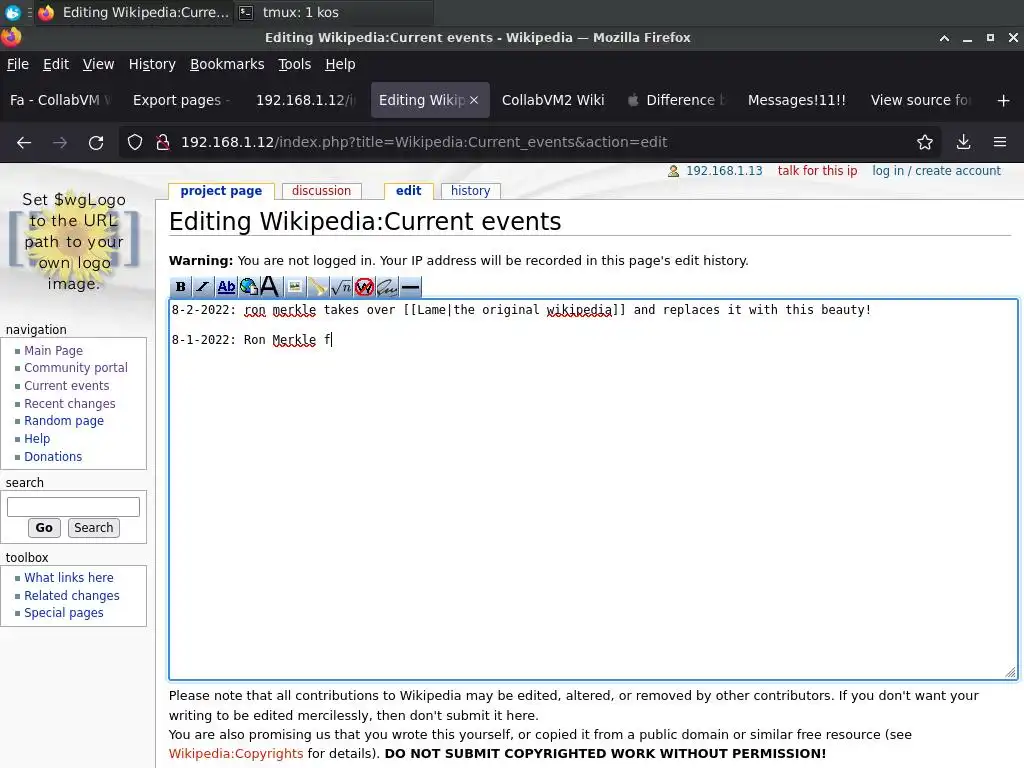Open the Related changes link

click(72, 596)
